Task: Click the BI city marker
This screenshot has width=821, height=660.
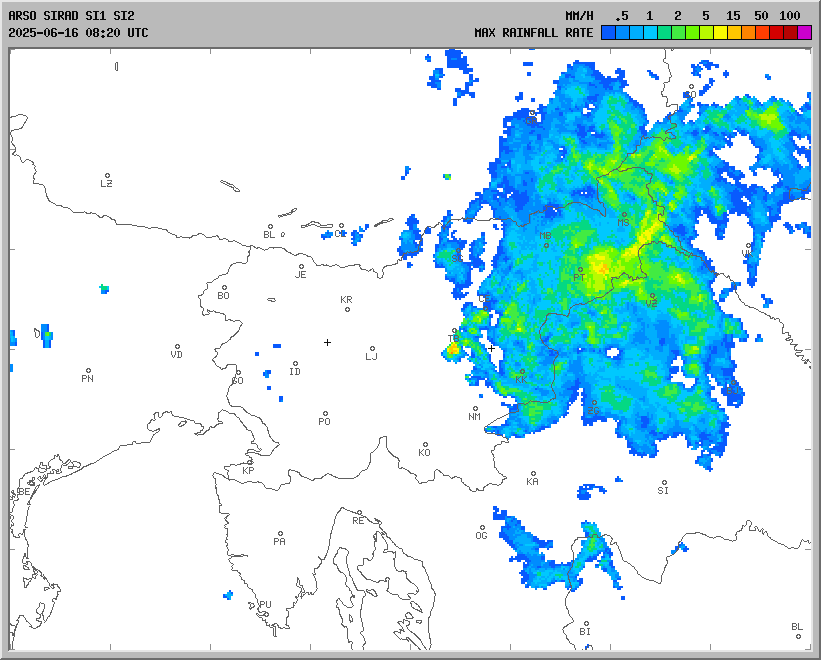Action: [585, 624]
